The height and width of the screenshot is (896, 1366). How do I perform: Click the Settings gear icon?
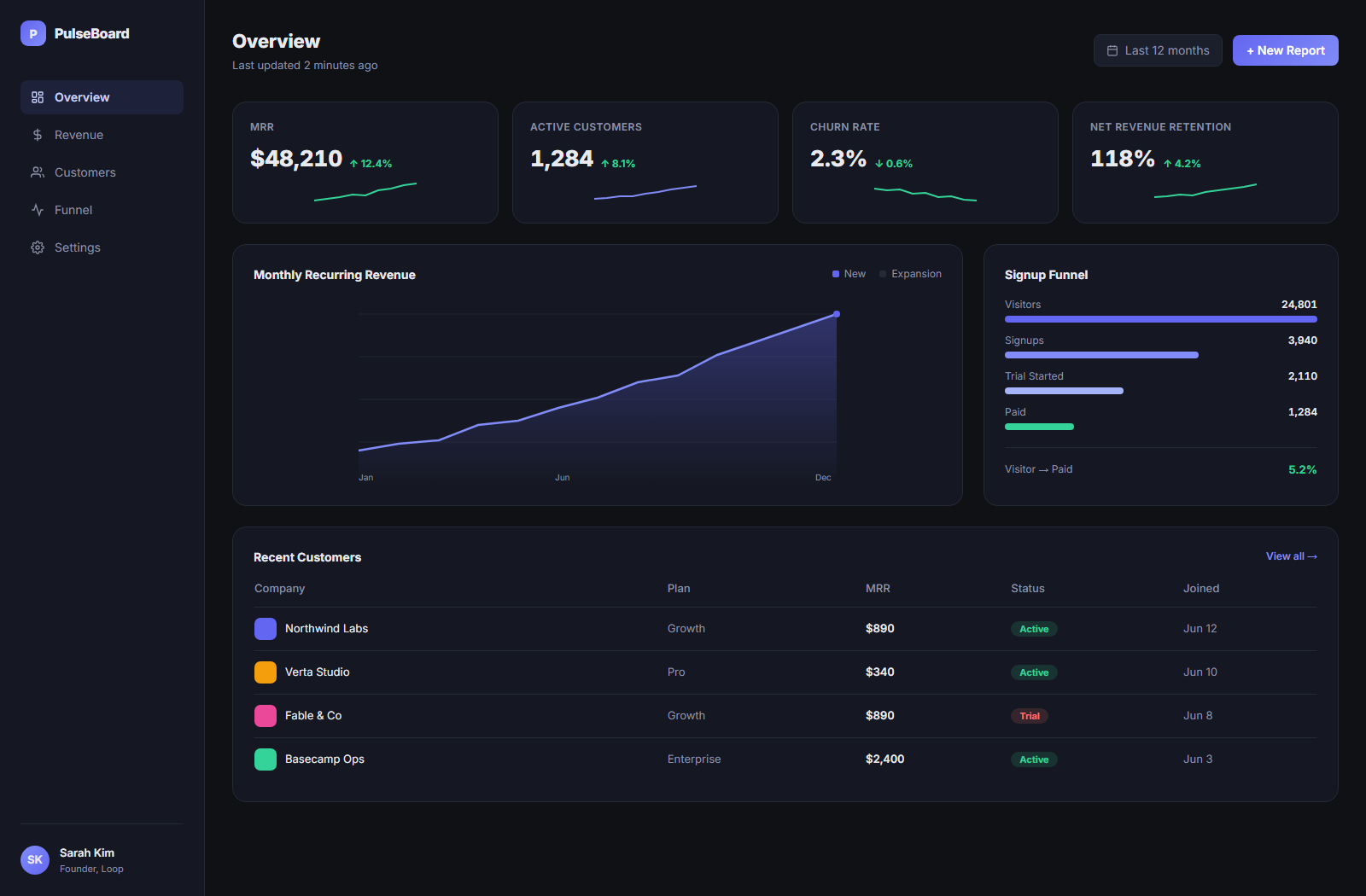click(38, 247)
